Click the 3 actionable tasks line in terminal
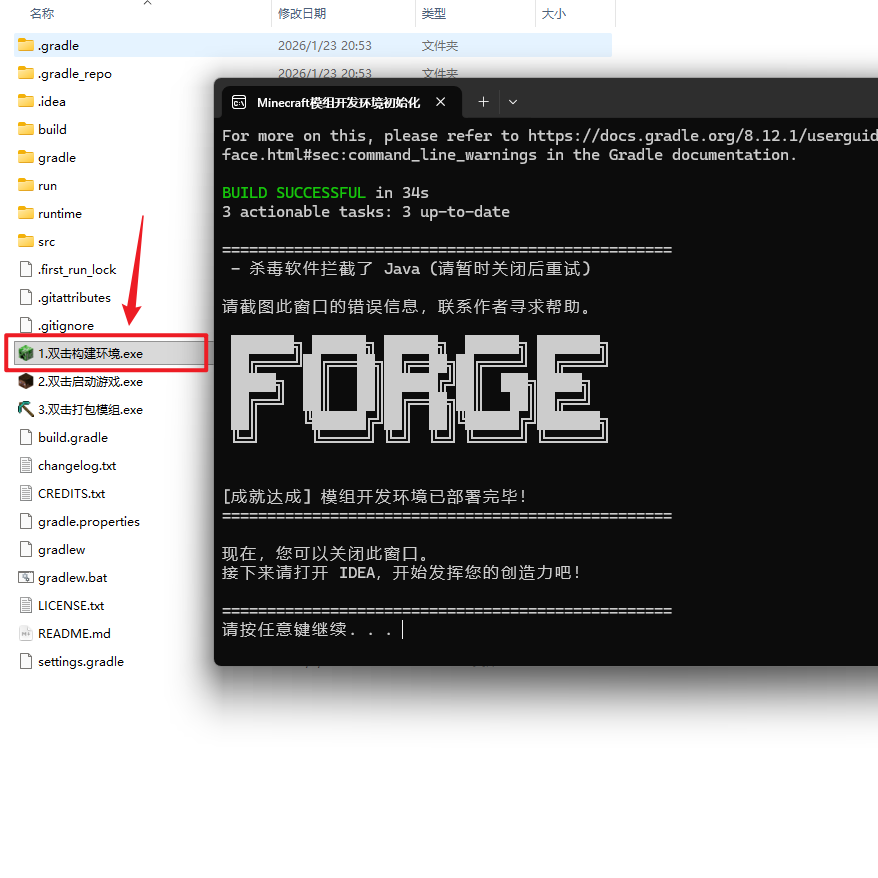This screenshot has height=878, width=878. tap(366, 212)
